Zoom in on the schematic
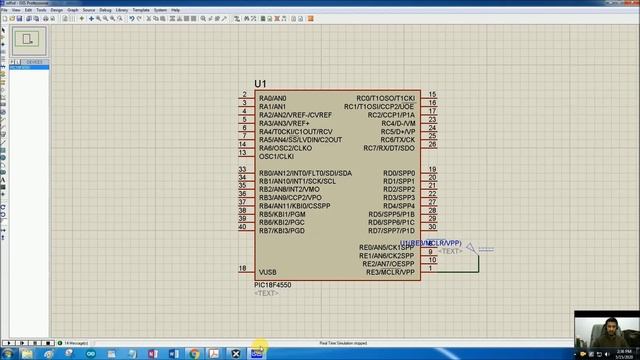Viewport: 640px width, 360px height. pos(98,19)
